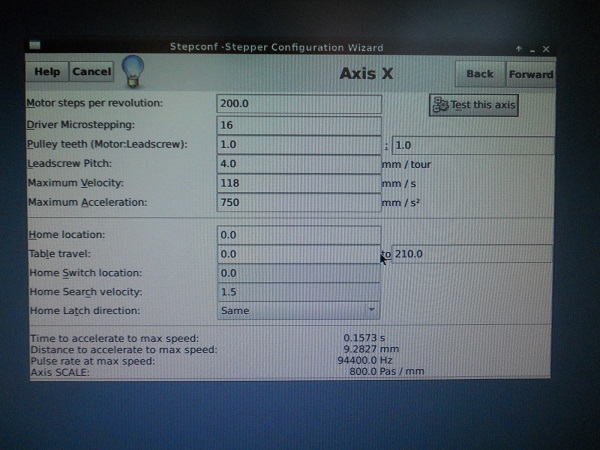Click Leadscrew Pitch label
The height and width of the screenshot is (450, 600).
point(69,163)
